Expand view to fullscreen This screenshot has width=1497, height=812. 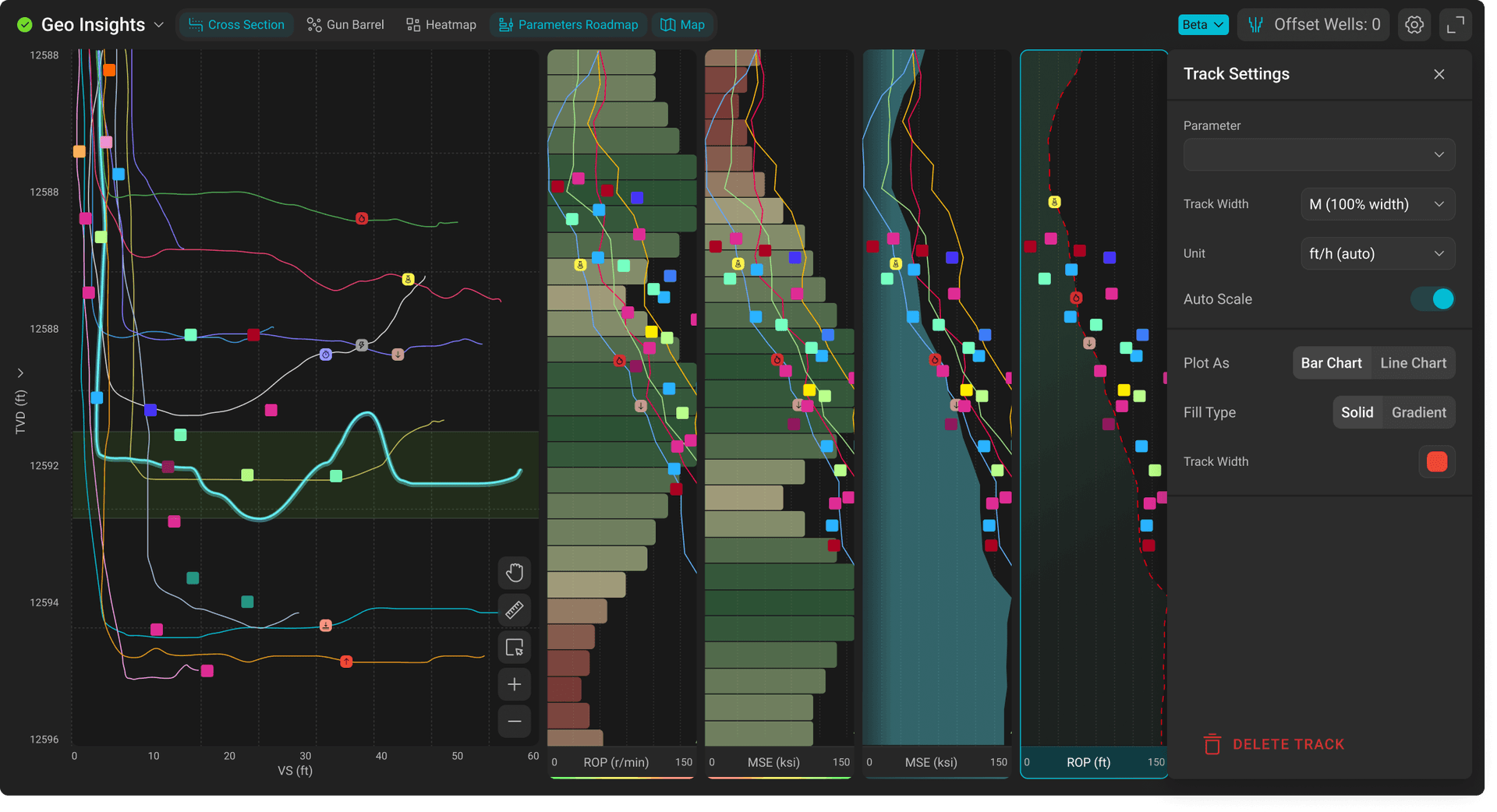[1456, 25]
